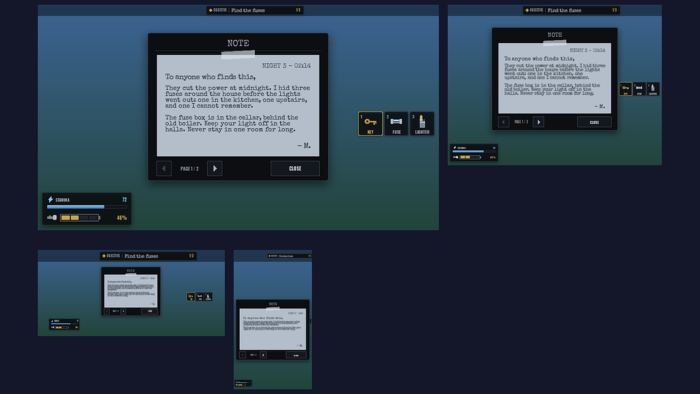Close the note in bottom-left wide preview
Screen dimensions: 700x394
click(x=150, y=311)
